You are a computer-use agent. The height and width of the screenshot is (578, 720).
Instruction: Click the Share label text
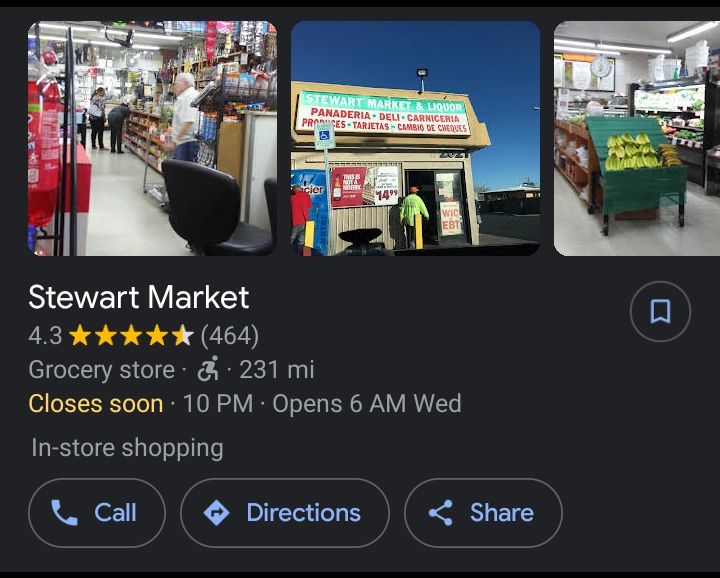(x=502, y=512)
